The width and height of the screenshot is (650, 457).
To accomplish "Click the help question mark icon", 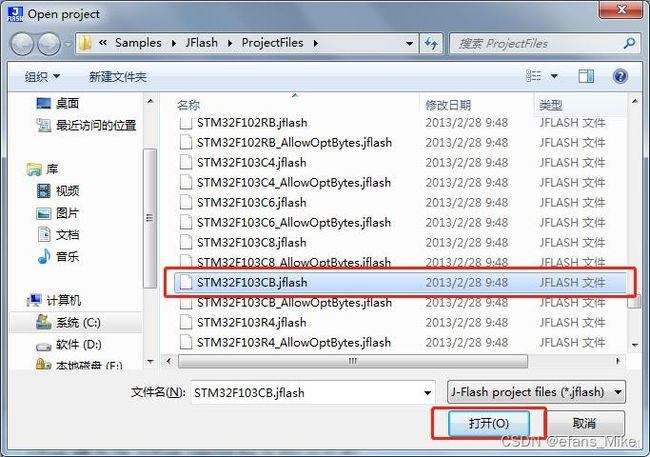I will [620, 76].
